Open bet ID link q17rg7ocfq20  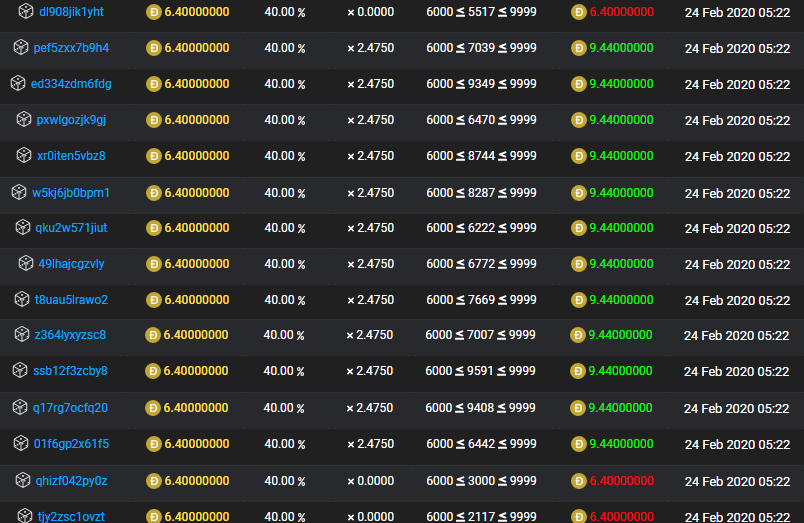(70, 408)
